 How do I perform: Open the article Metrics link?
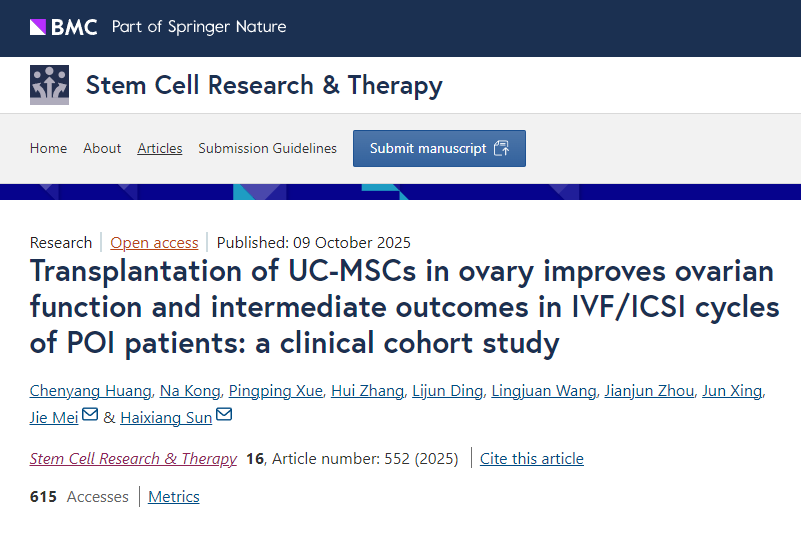pos(174,497)
